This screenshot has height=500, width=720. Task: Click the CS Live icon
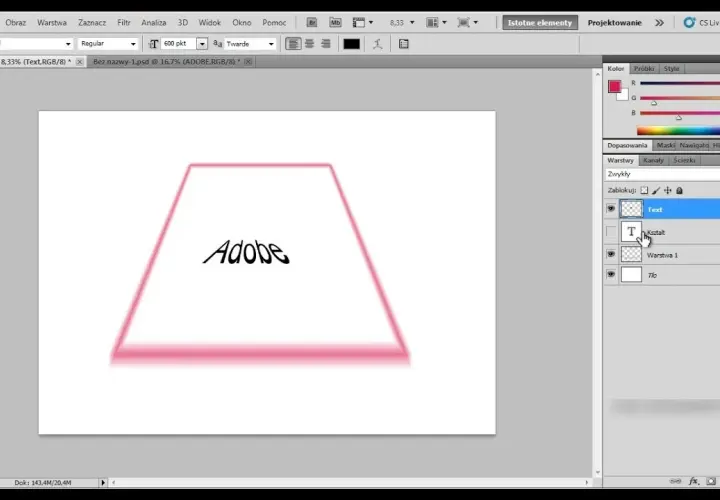click(x=689, y=22)
